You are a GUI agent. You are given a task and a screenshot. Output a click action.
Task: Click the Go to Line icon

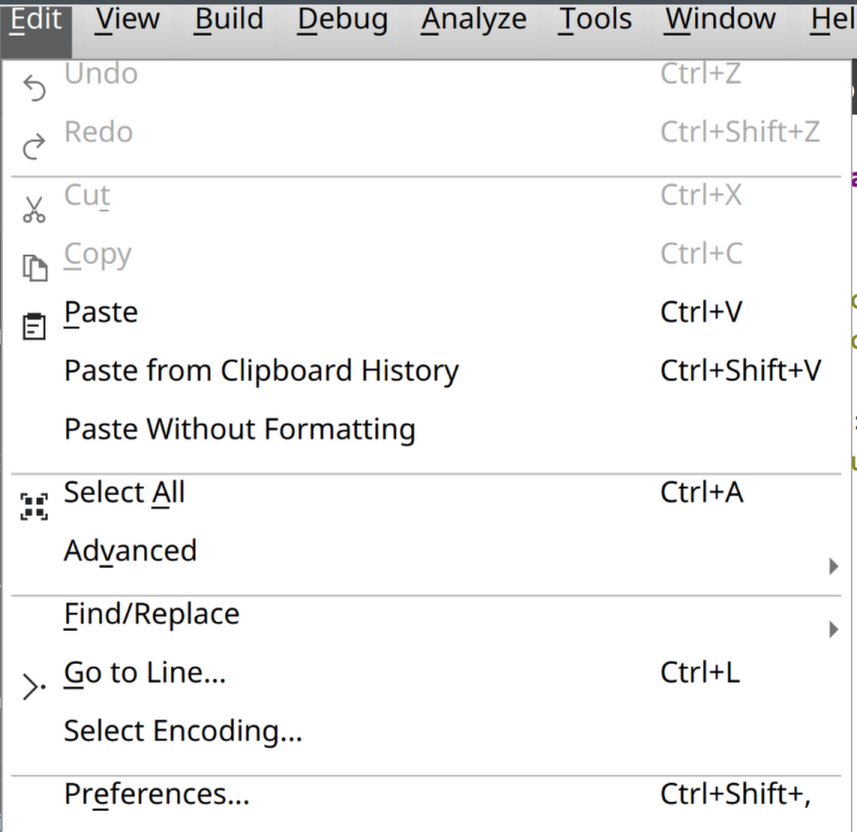click(35, 687)
